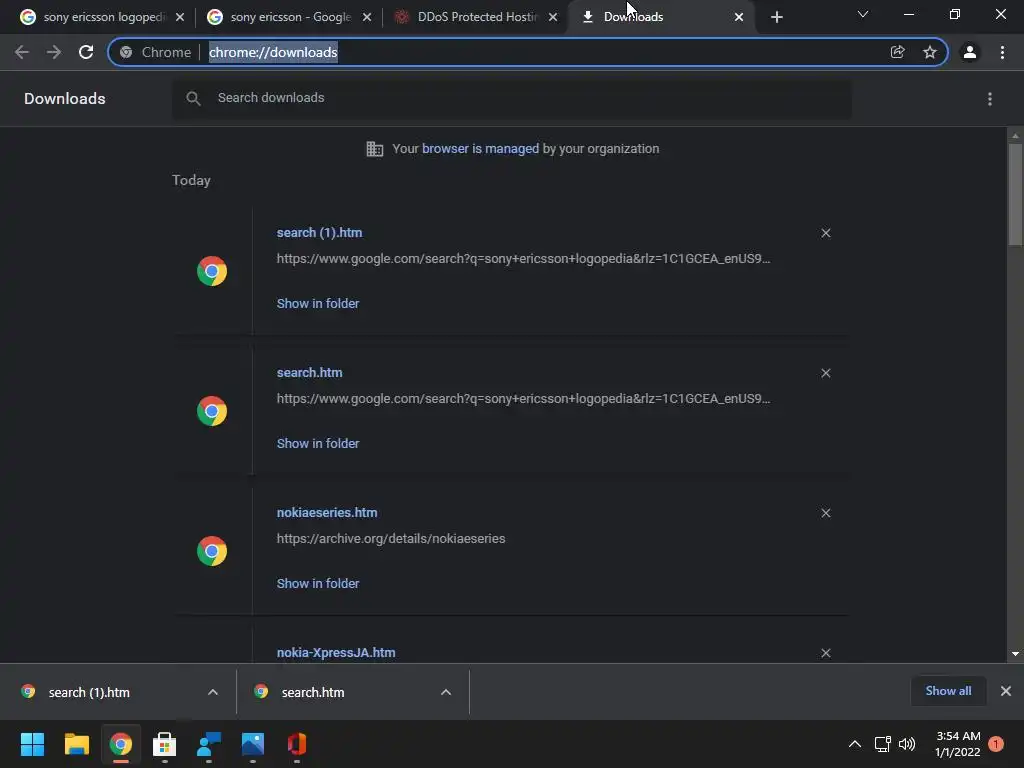1024x768 pixels.
Task: Open search (1).htm from the download shelf
Action: point(89,693)
